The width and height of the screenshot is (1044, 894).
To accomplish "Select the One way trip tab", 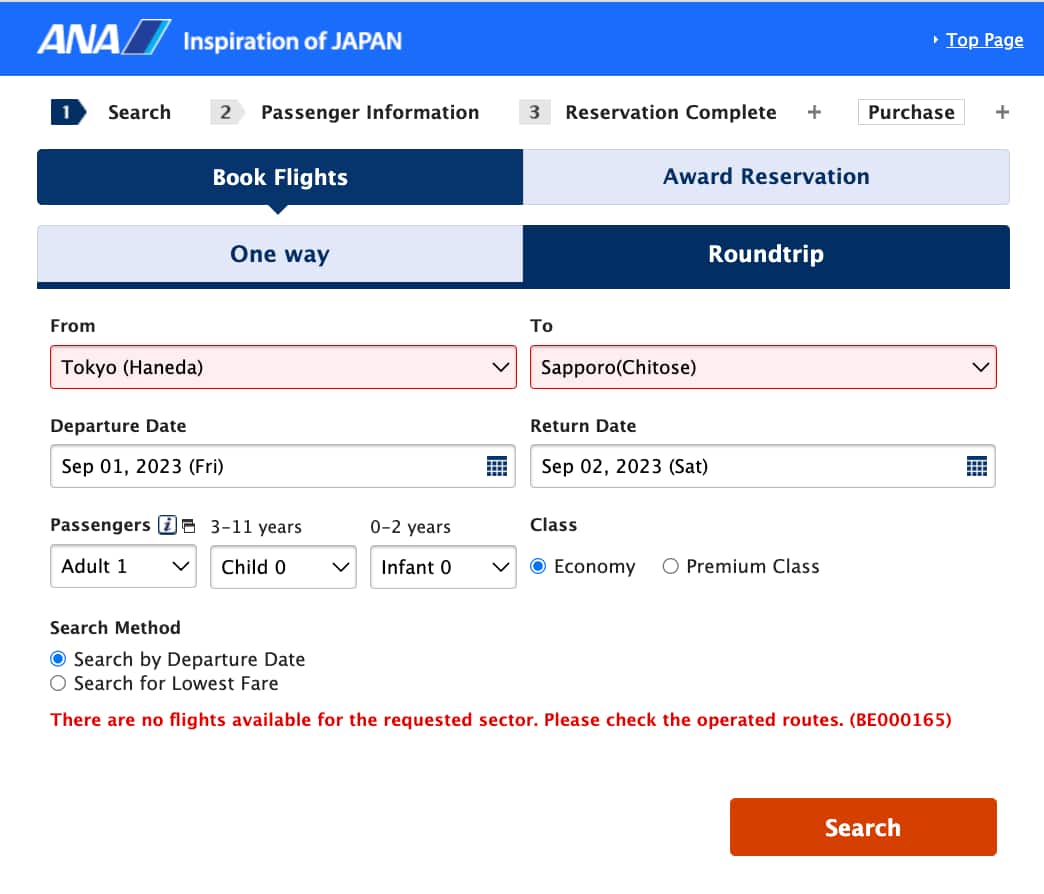I will click(280, 254).
